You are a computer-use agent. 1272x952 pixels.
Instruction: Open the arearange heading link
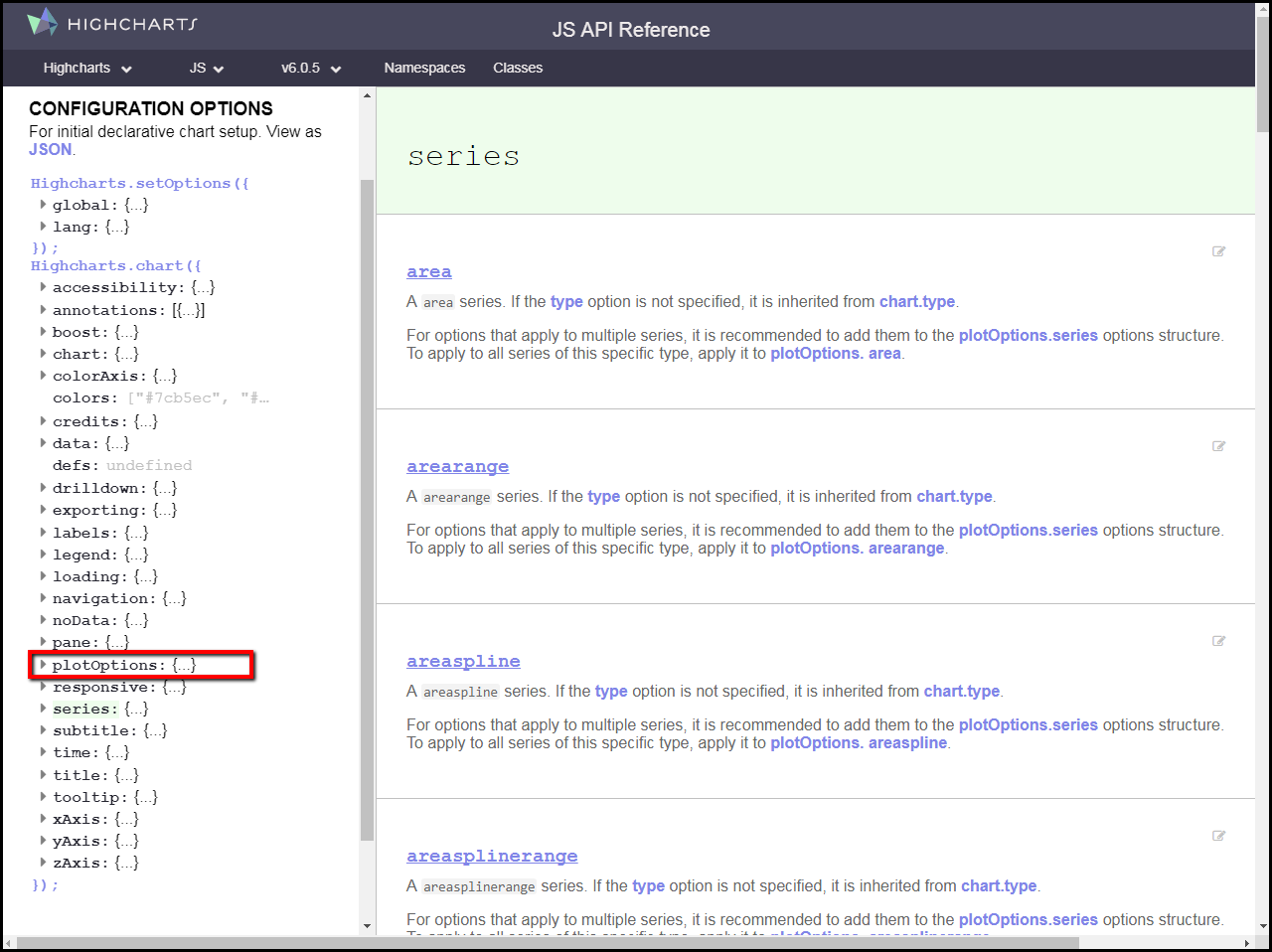click(x=457, y=467)
